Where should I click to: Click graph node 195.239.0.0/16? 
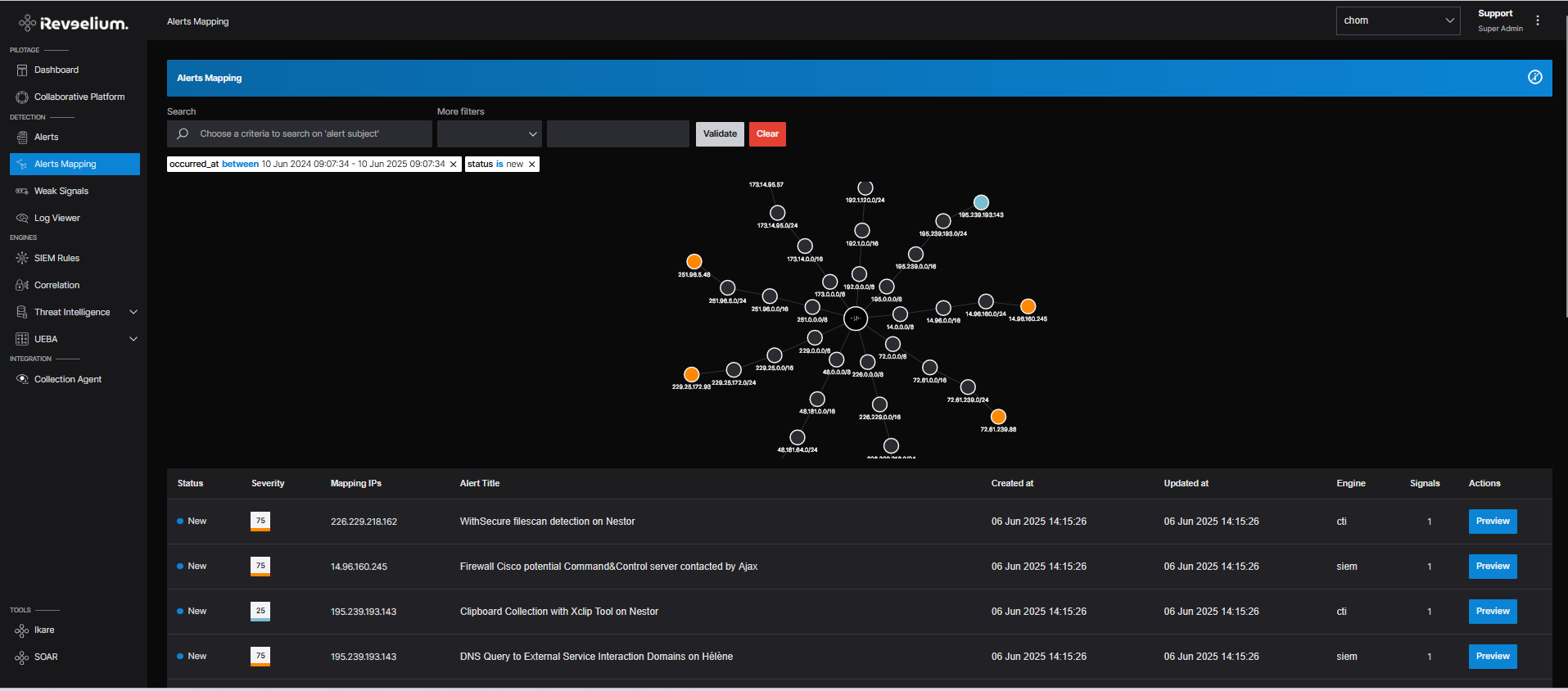(916, 255)
